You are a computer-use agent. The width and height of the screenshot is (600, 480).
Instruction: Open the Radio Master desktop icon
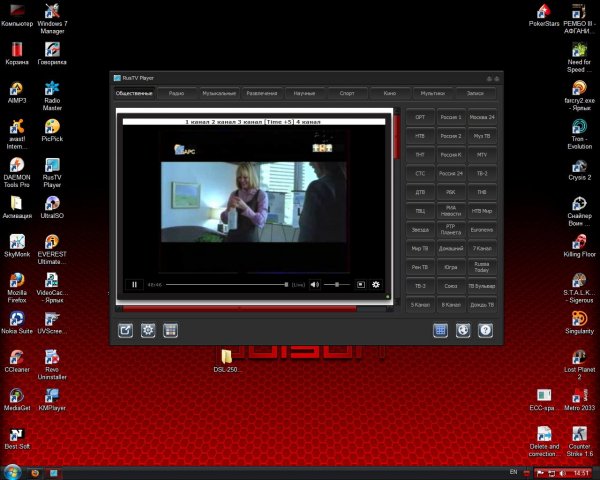coord(52,96)
